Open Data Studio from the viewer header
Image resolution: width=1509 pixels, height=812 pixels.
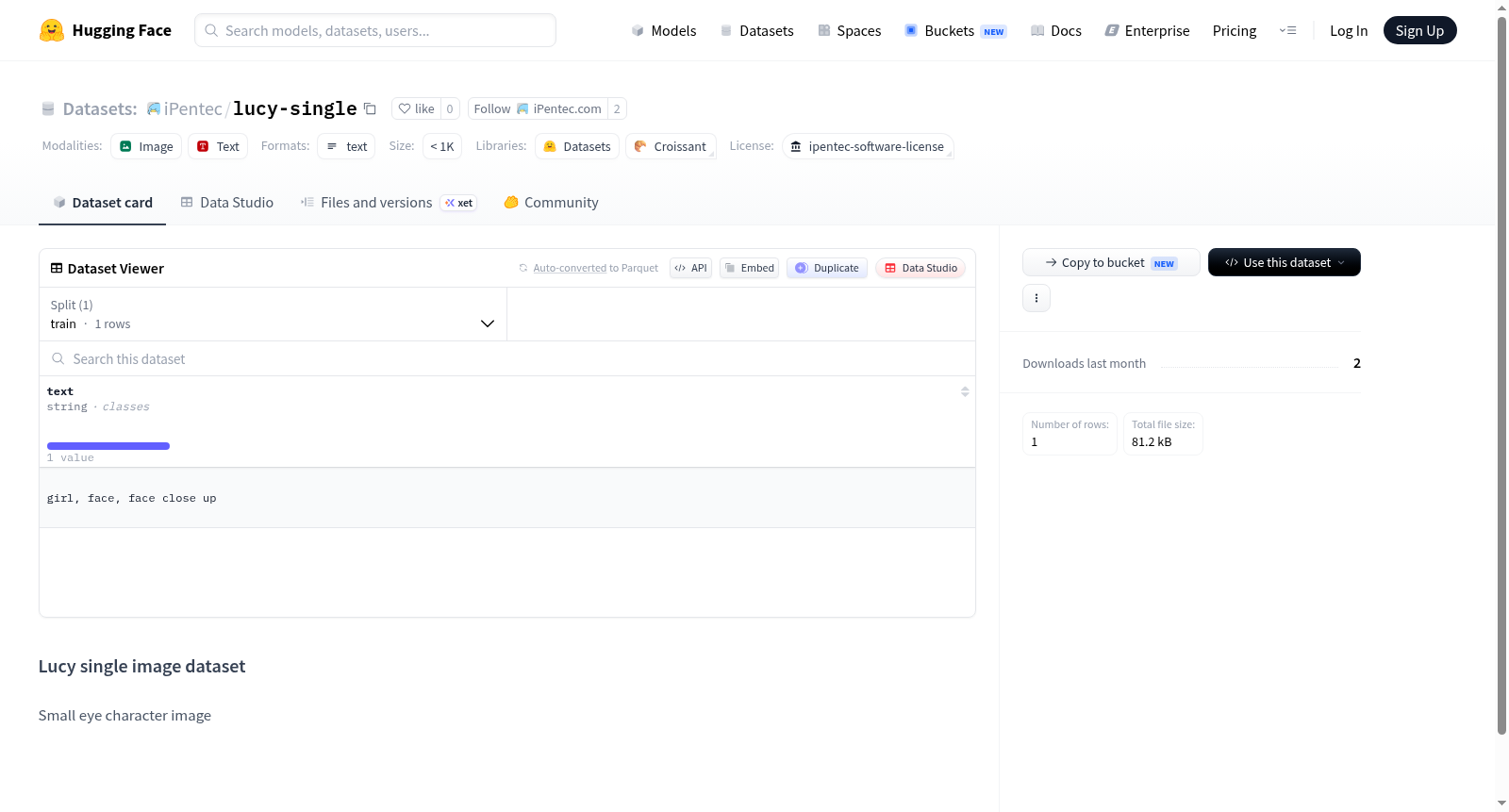[920, 269]
